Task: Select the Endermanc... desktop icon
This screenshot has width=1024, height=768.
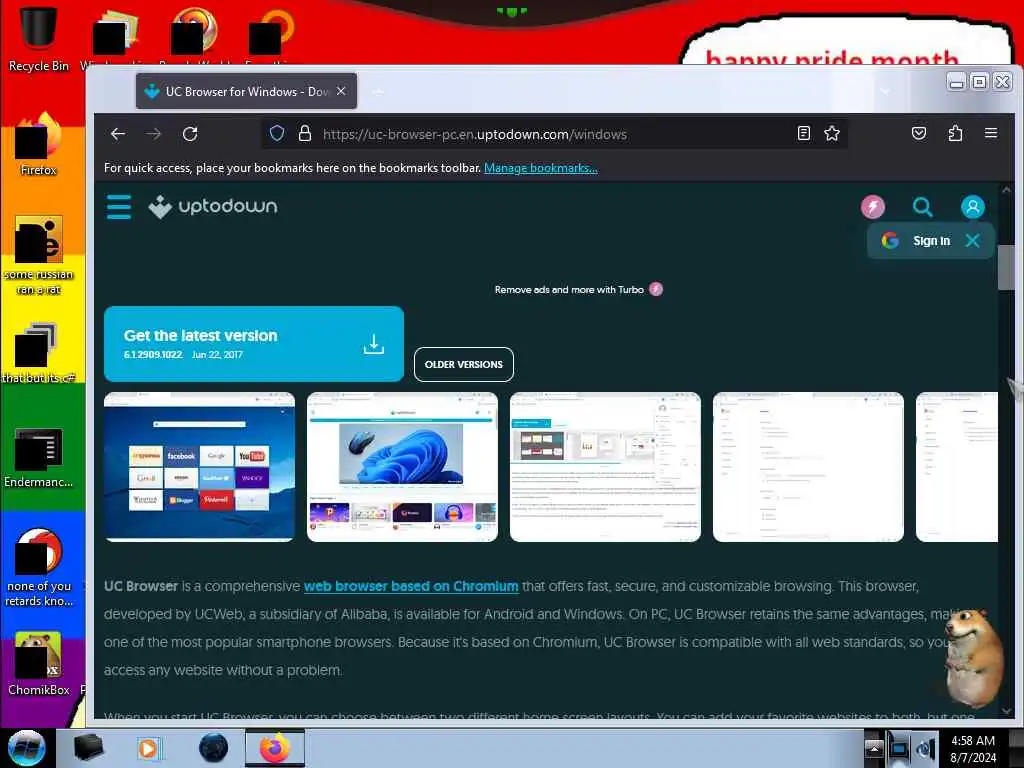Action: [39, 458]
